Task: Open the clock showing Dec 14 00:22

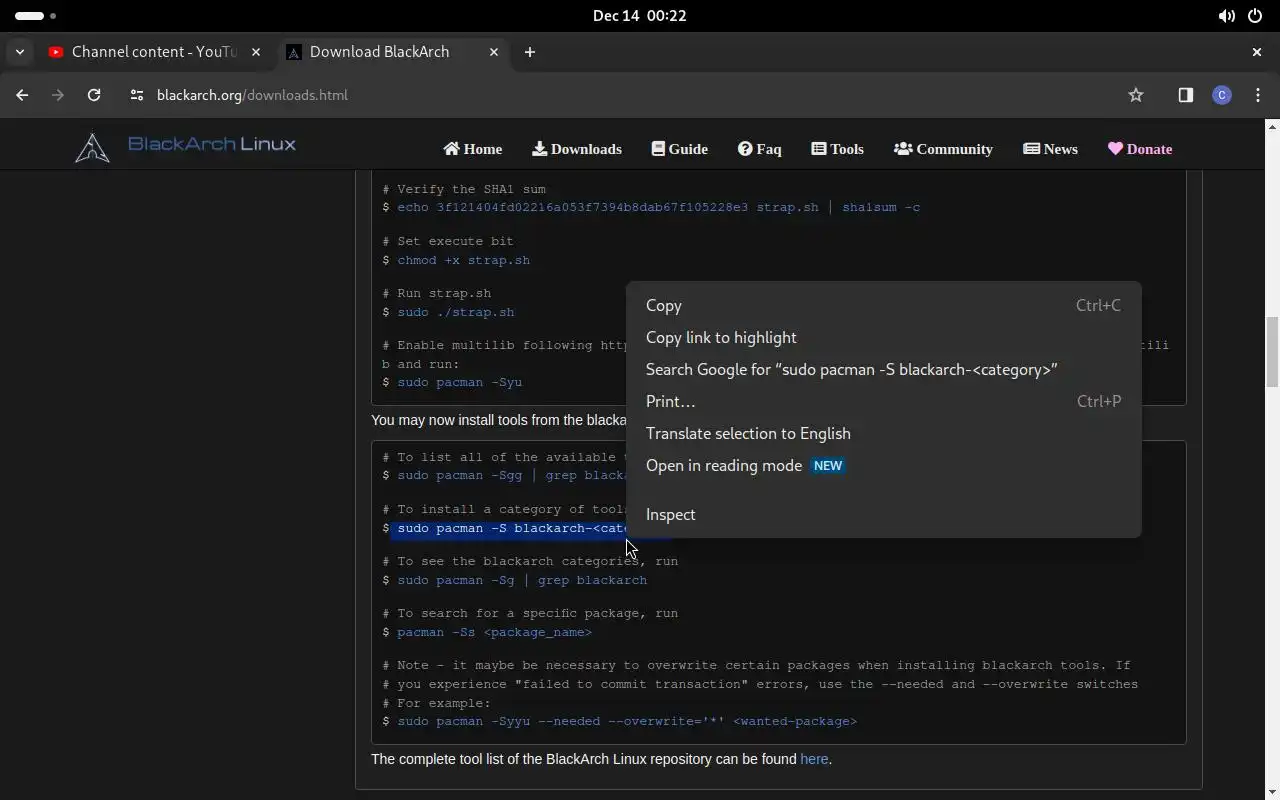Action: pyautogui.click(x=640, y=16)
